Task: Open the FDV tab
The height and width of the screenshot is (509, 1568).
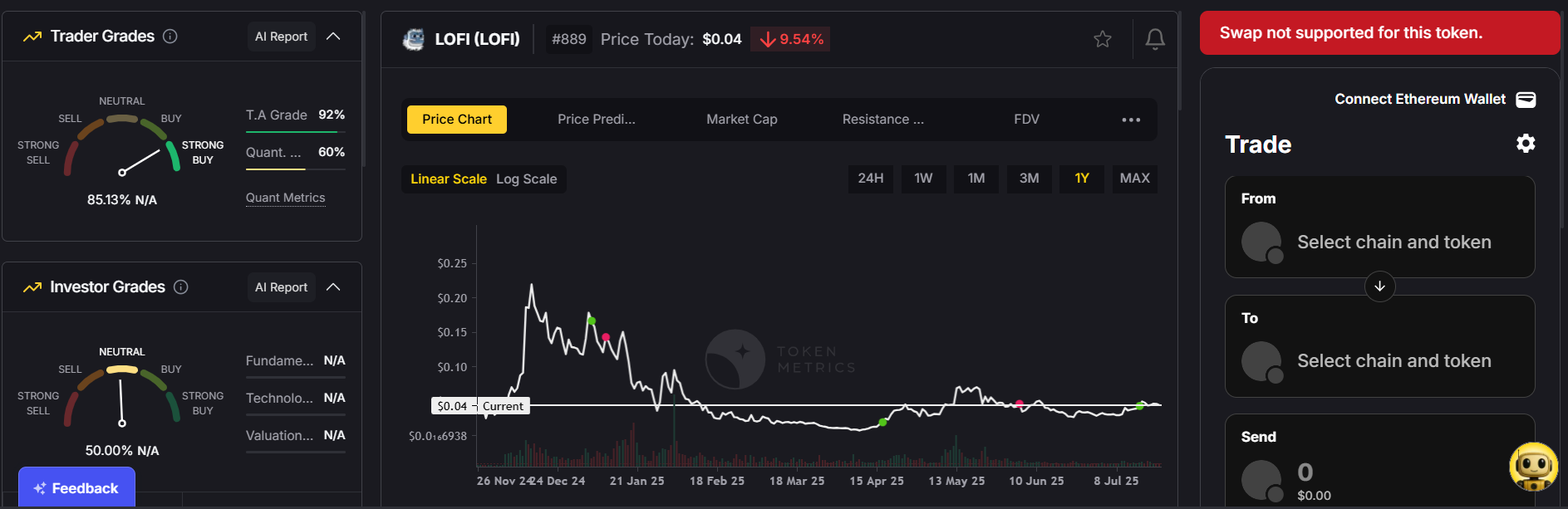Action: [1027, 120]
